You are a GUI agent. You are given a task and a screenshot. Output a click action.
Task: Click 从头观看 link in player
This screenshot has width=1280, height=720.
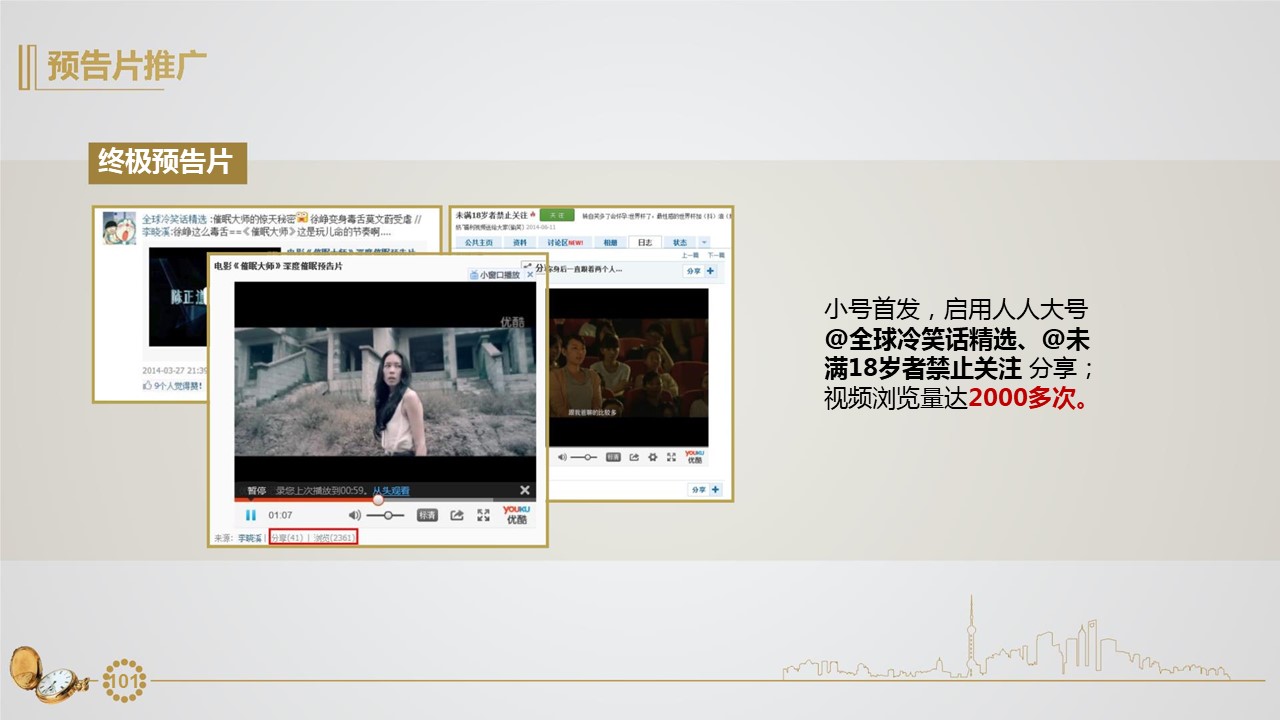click(x=391, y=490)
